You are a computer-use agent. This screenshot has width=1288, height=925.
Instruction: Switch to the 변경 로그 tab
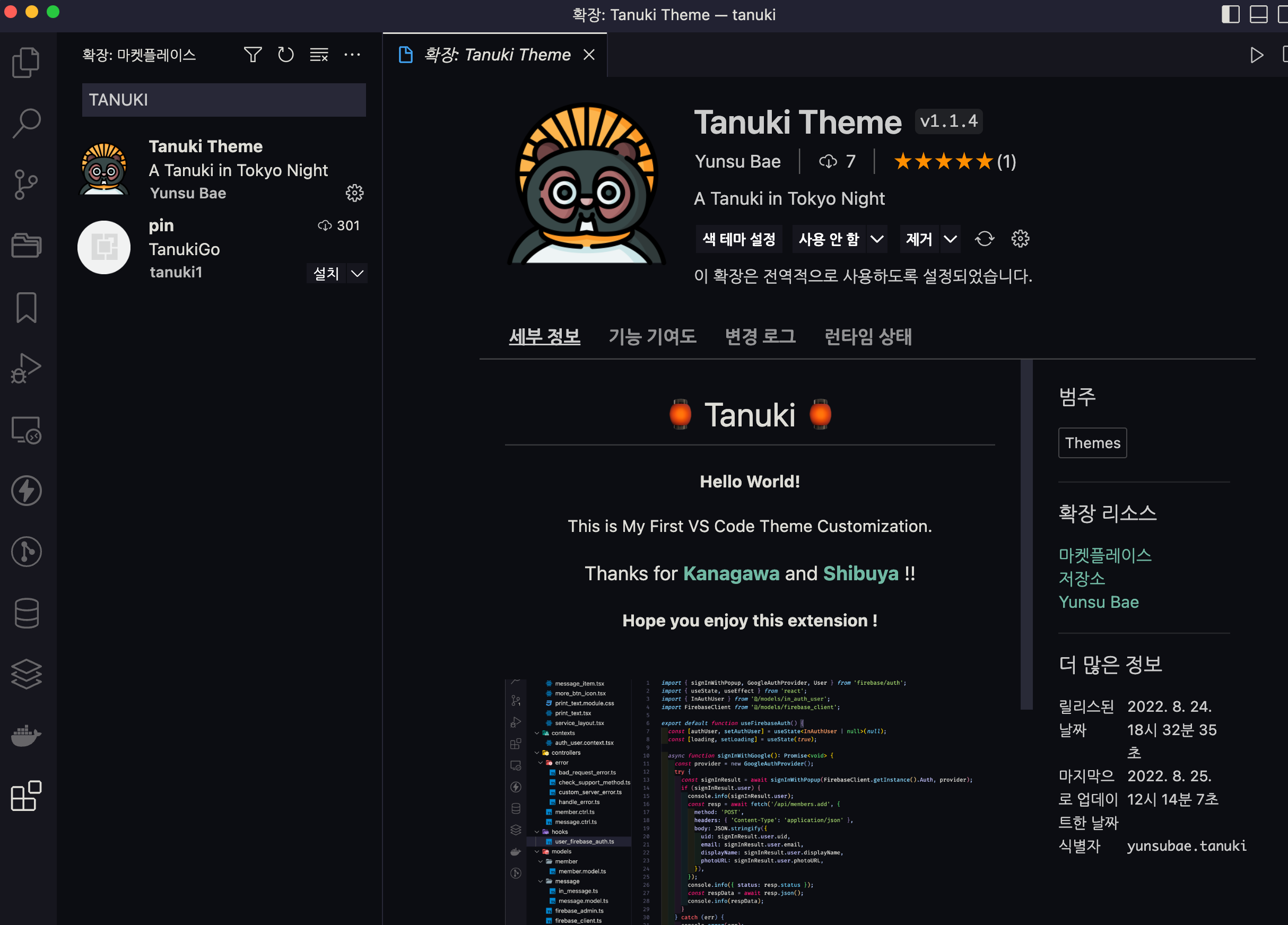pos(760,334)
